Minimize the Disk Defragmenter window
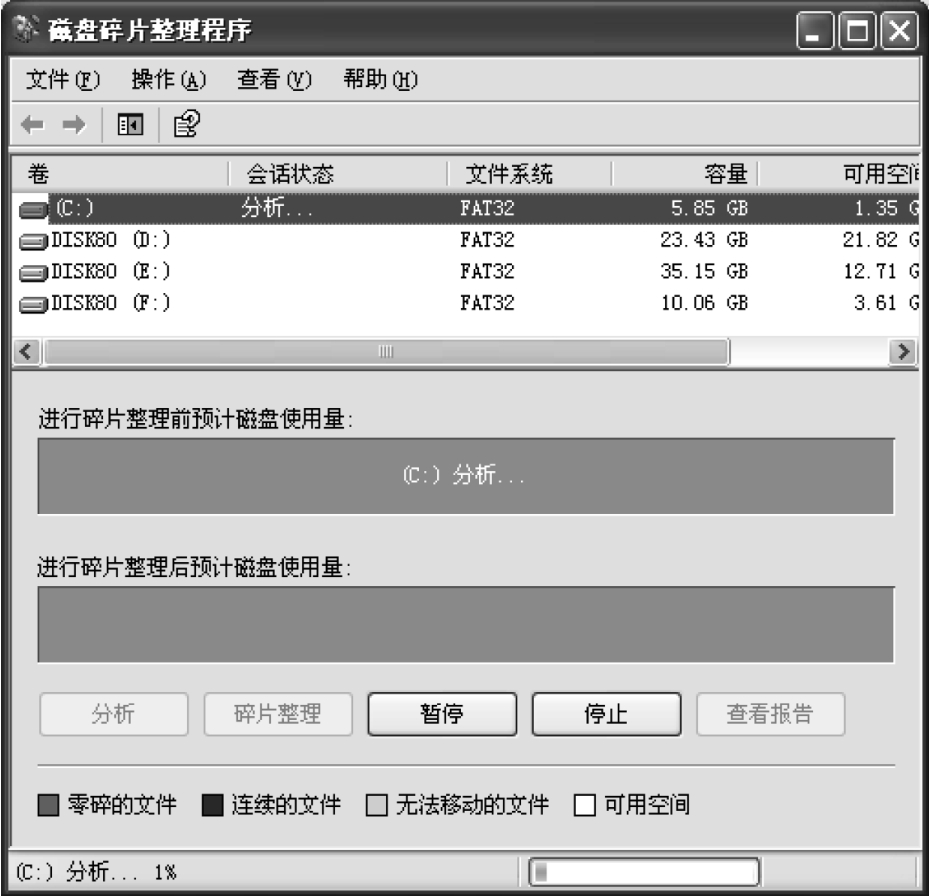 [x=815, y=31]
